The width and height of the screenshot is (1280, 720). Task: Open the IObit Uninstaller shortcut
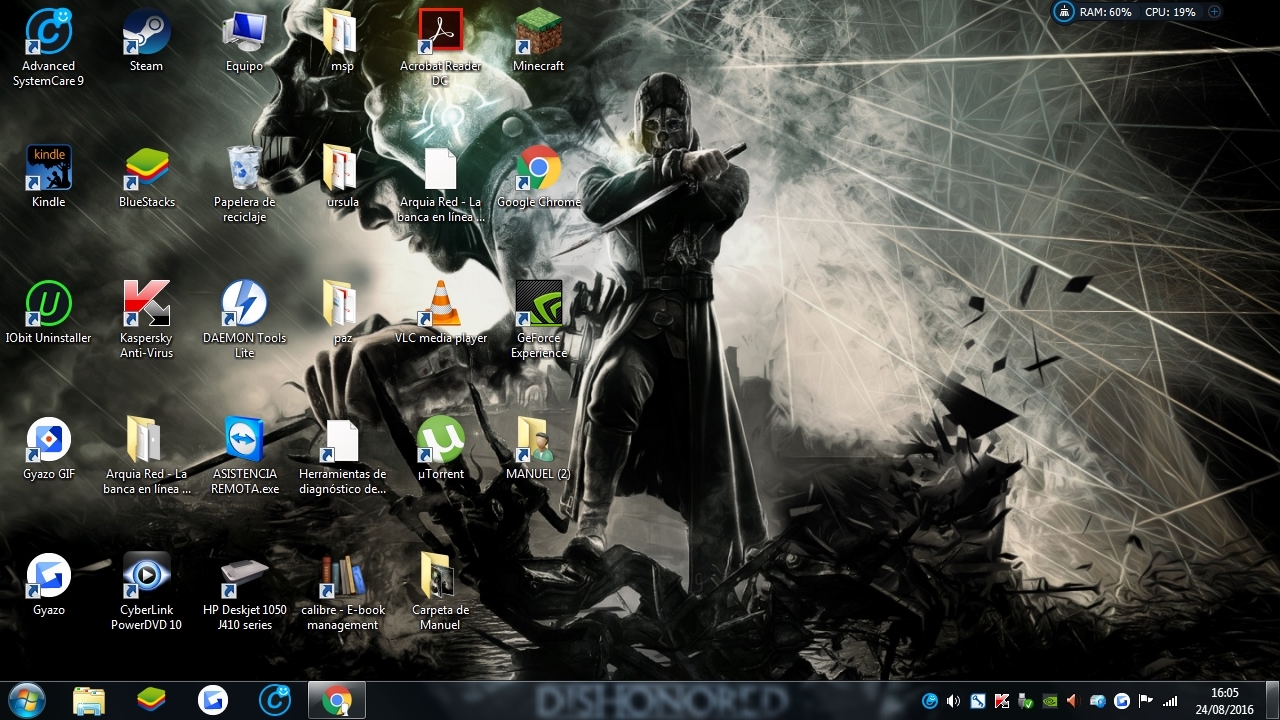48,313
